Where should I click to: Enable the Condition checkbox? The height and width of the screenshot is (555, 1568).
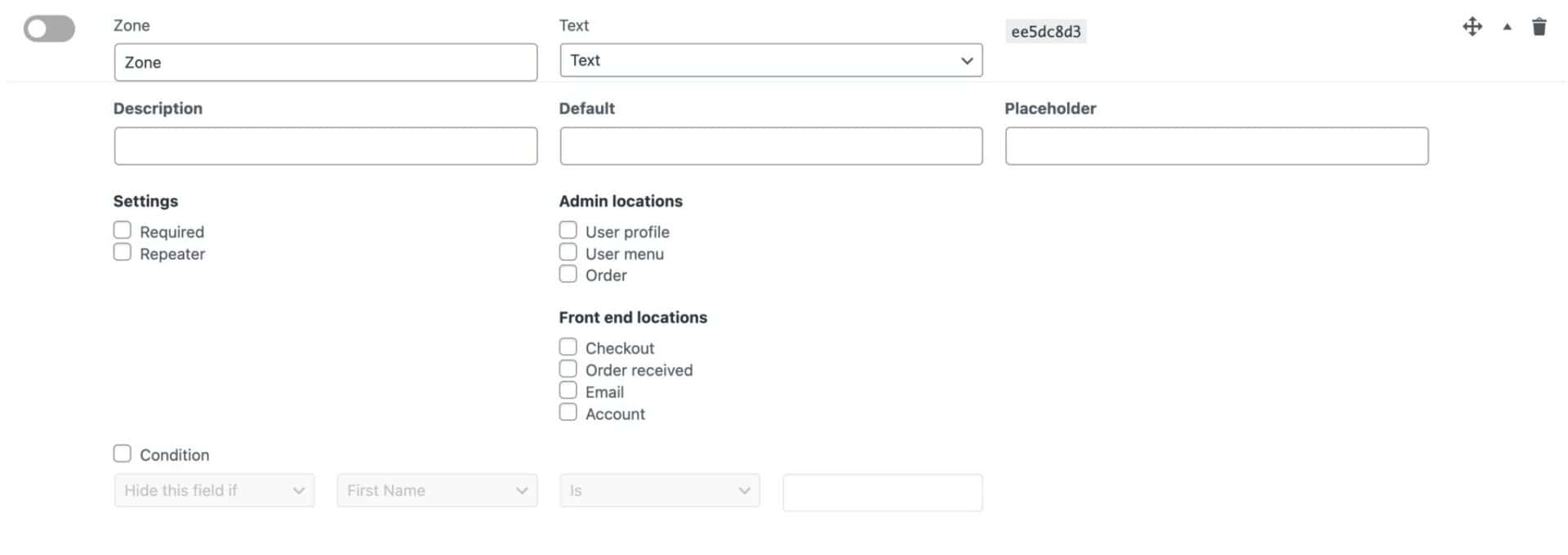tap(122, 454)
